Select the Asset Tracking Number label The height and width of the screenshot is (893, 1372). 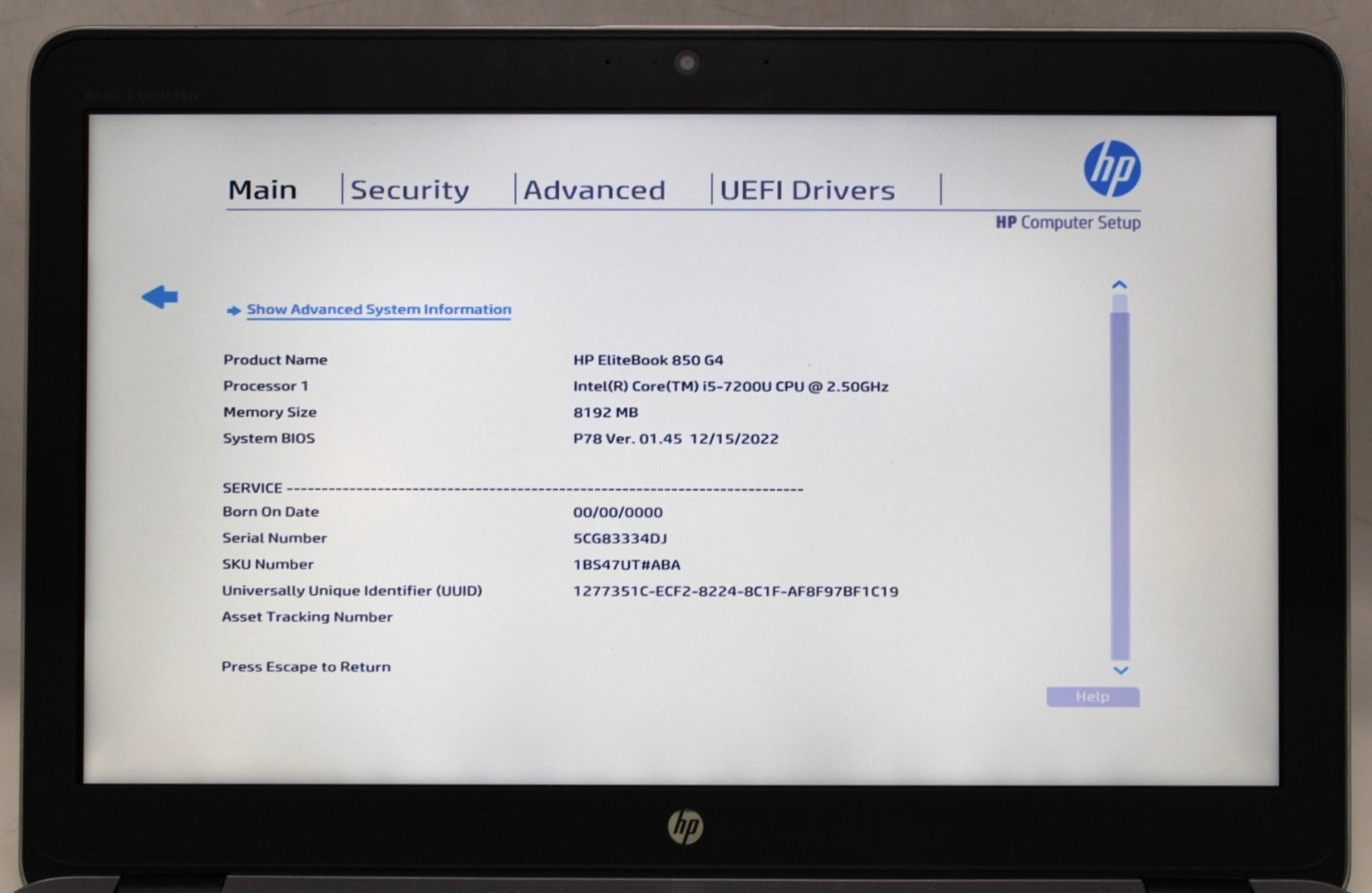click(x=307, y=617)
